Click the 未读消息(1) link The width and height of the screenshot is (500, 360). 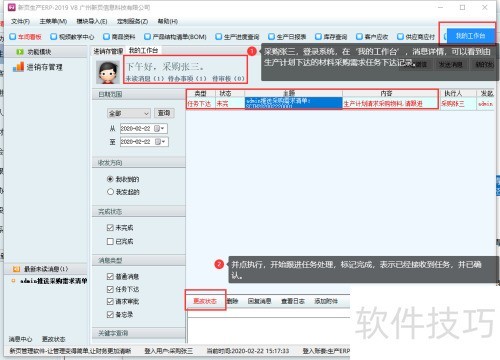145,79
